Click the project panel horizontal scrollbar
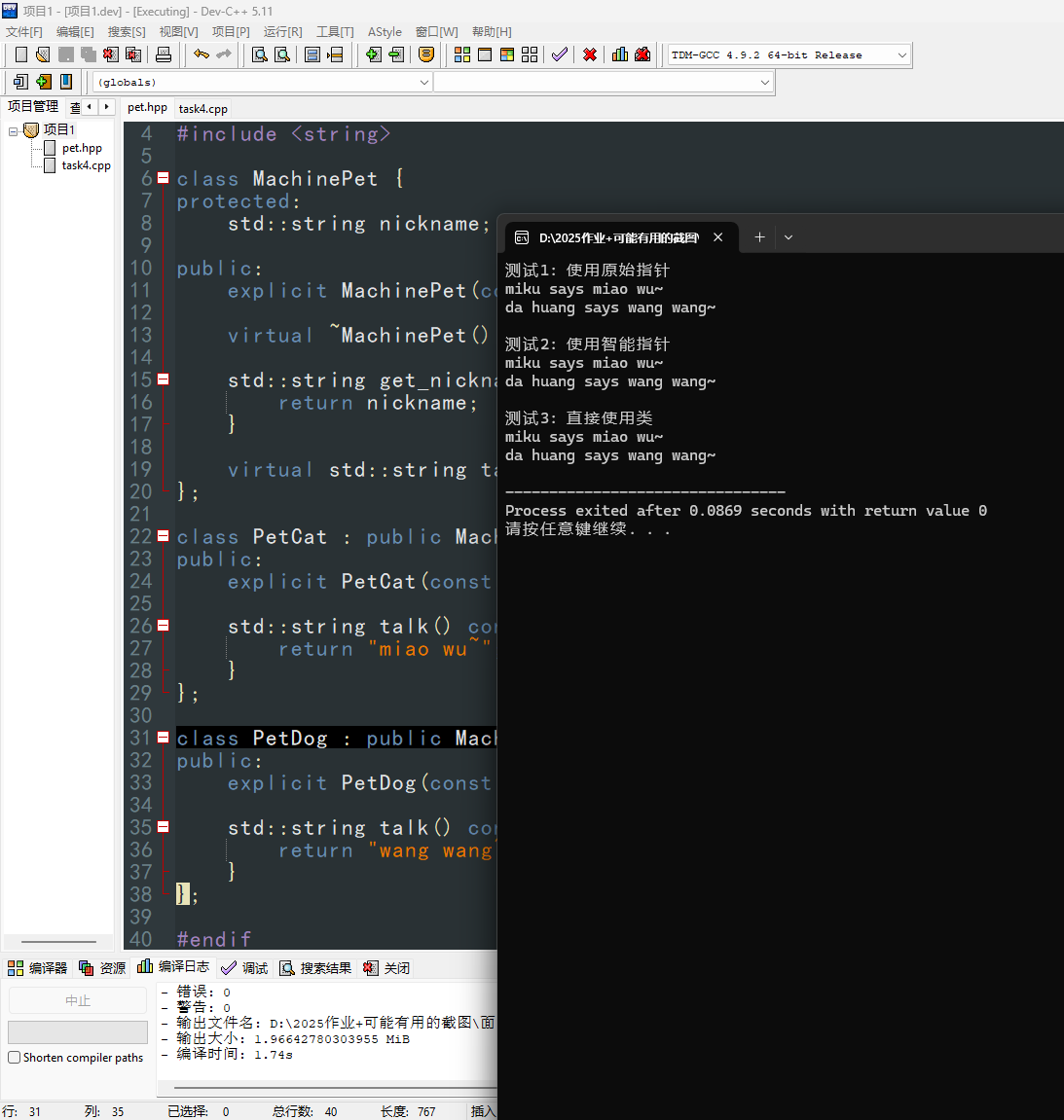Viewport: 1064px width, 1120px height. [x=58, y=941]
